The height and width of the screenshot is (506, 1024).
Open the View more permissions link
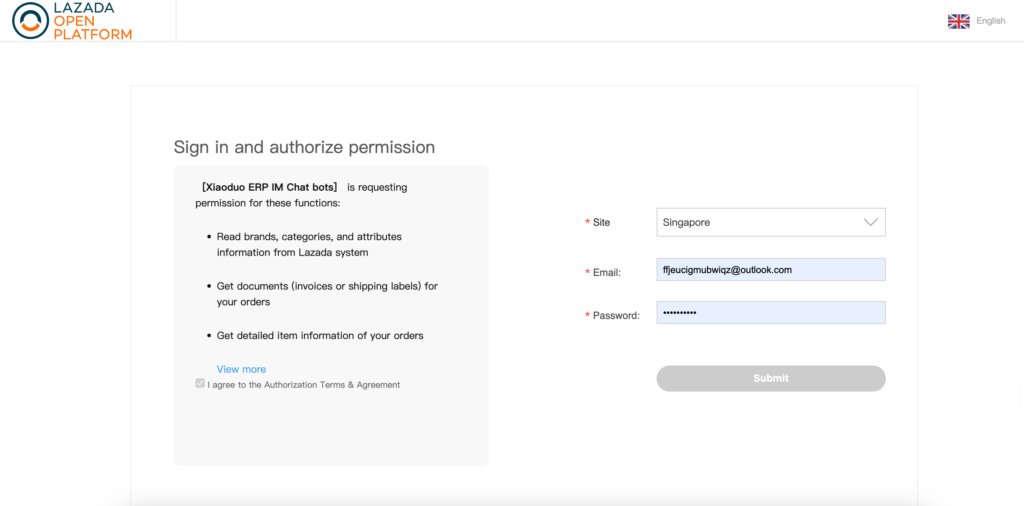click(x=241, y=369)
